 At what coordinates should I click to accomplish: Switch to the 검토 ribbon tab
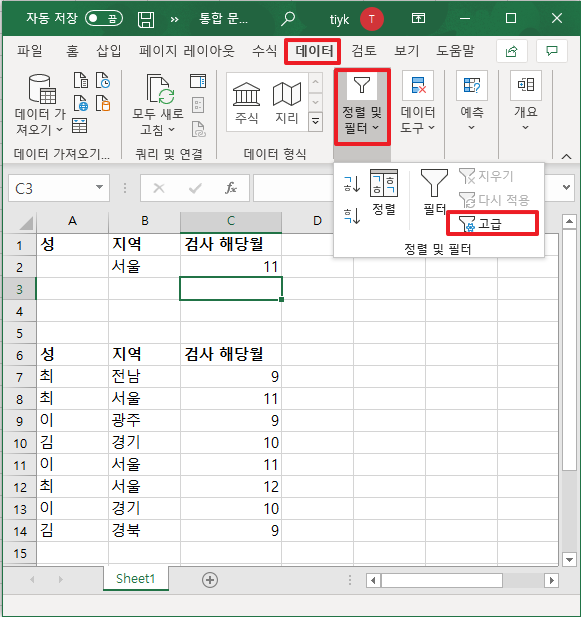pyautogui.click(x=364, y=51)
